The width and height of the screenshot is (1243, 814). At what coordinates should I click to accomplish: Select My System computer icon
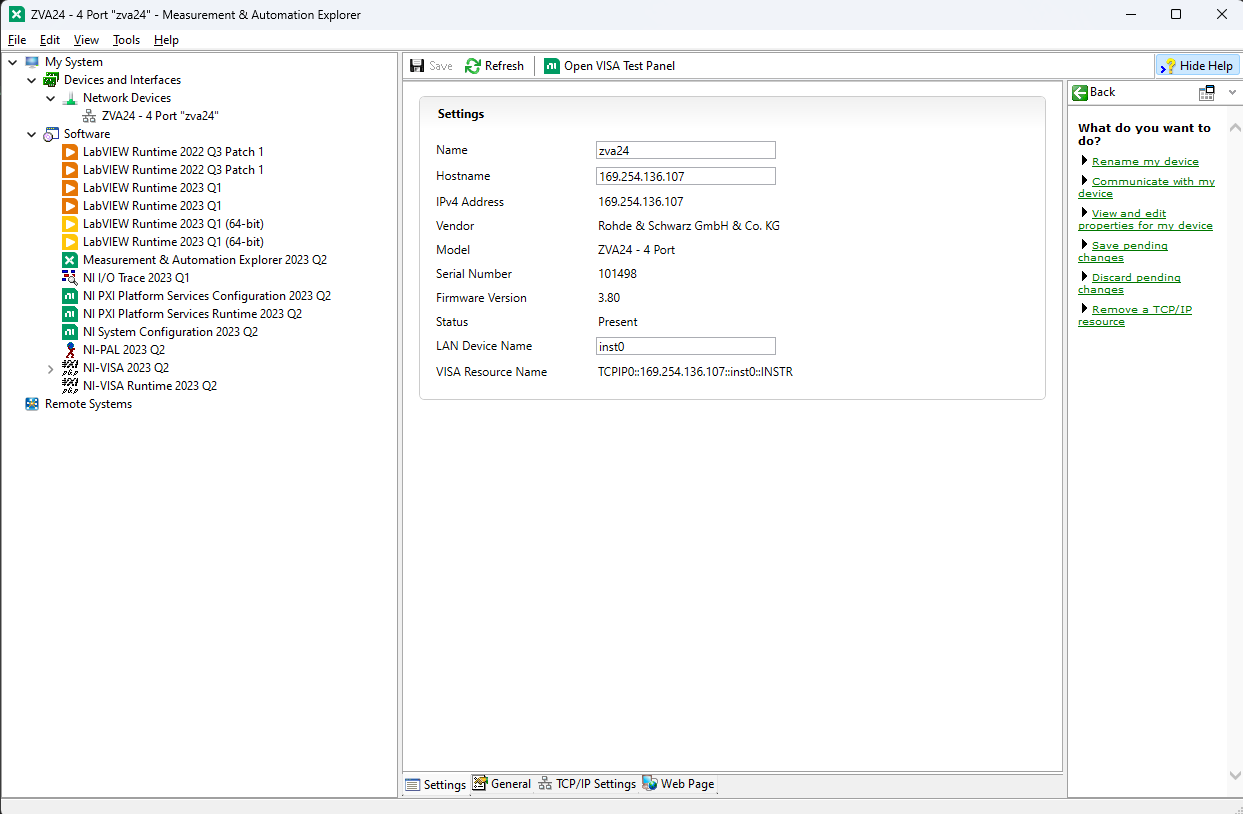pyautogui.click(x=32, y=62)
